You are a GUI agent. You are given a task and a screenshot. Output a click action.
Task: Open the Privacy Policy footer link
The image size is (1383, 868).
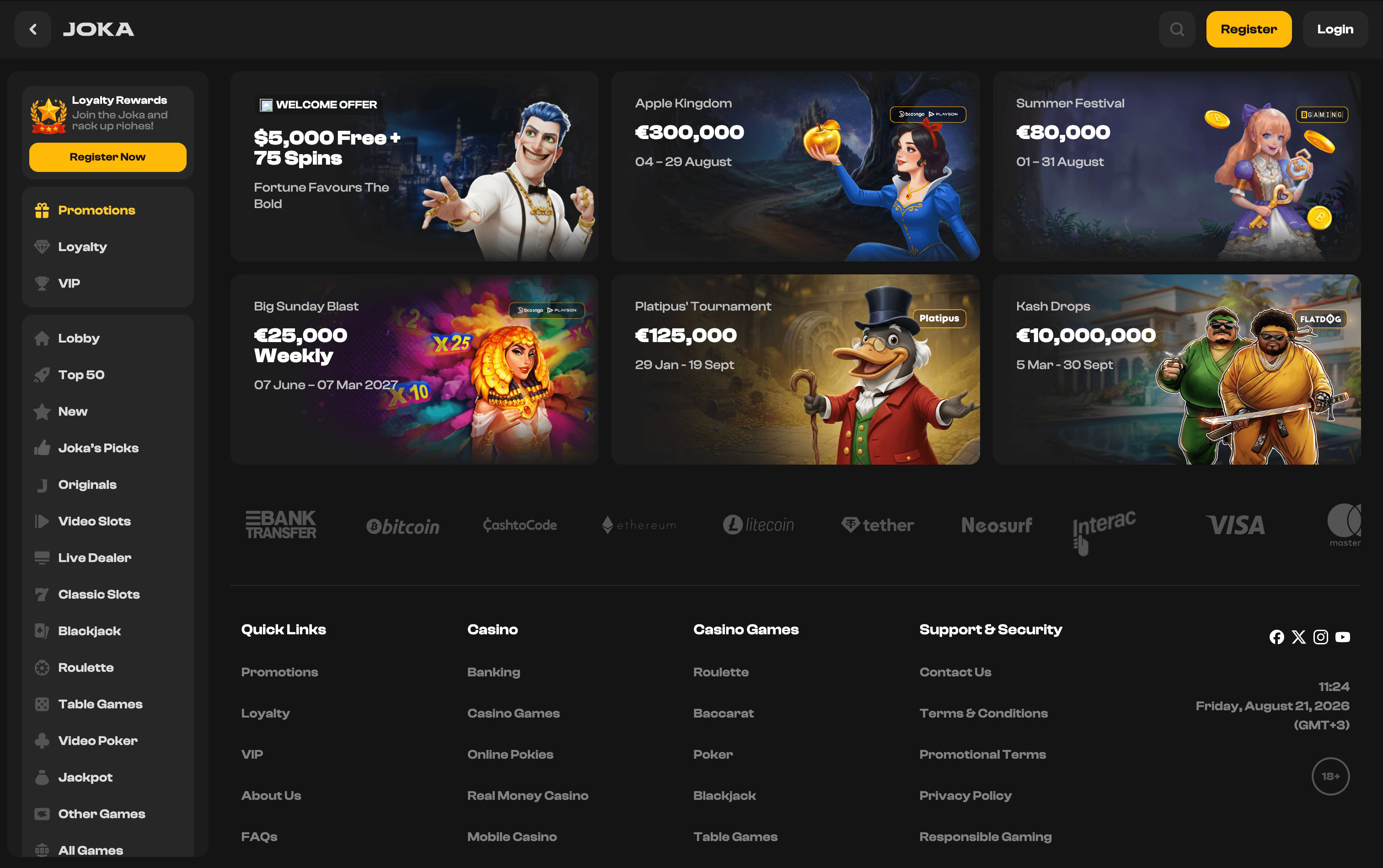point(965,796)
